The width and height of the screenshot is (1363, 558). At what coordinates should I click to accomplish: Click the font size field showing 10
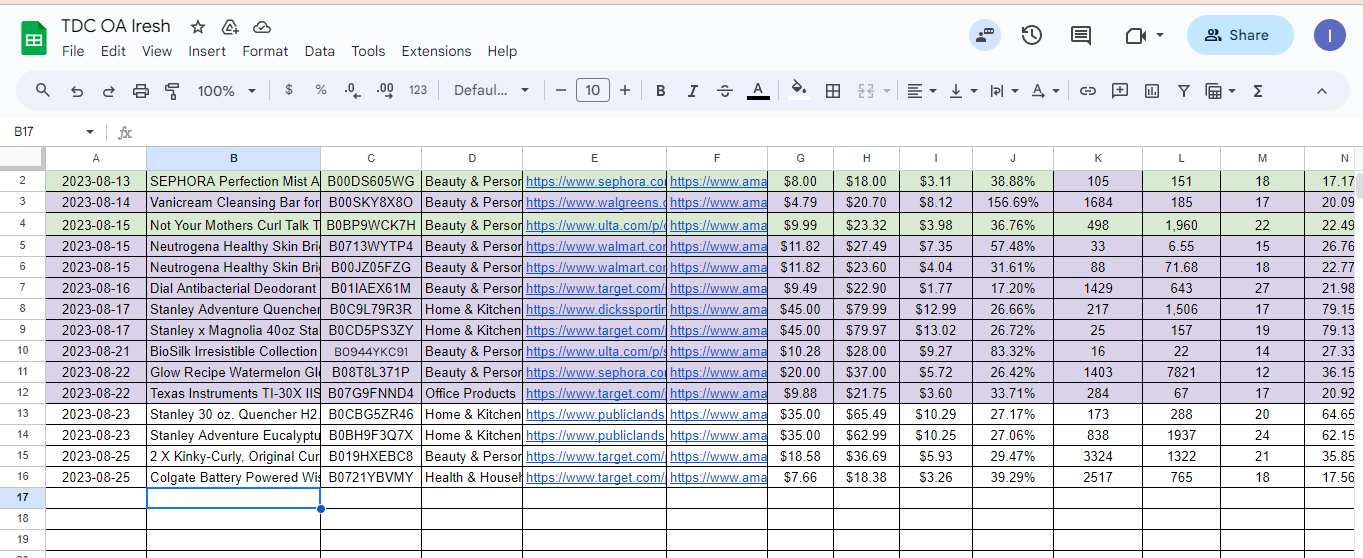point(593,91)
